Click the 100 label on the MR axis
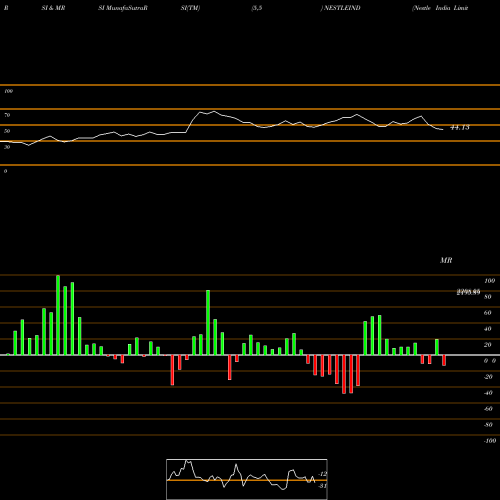500x500 pixels. tap(489, 281)
